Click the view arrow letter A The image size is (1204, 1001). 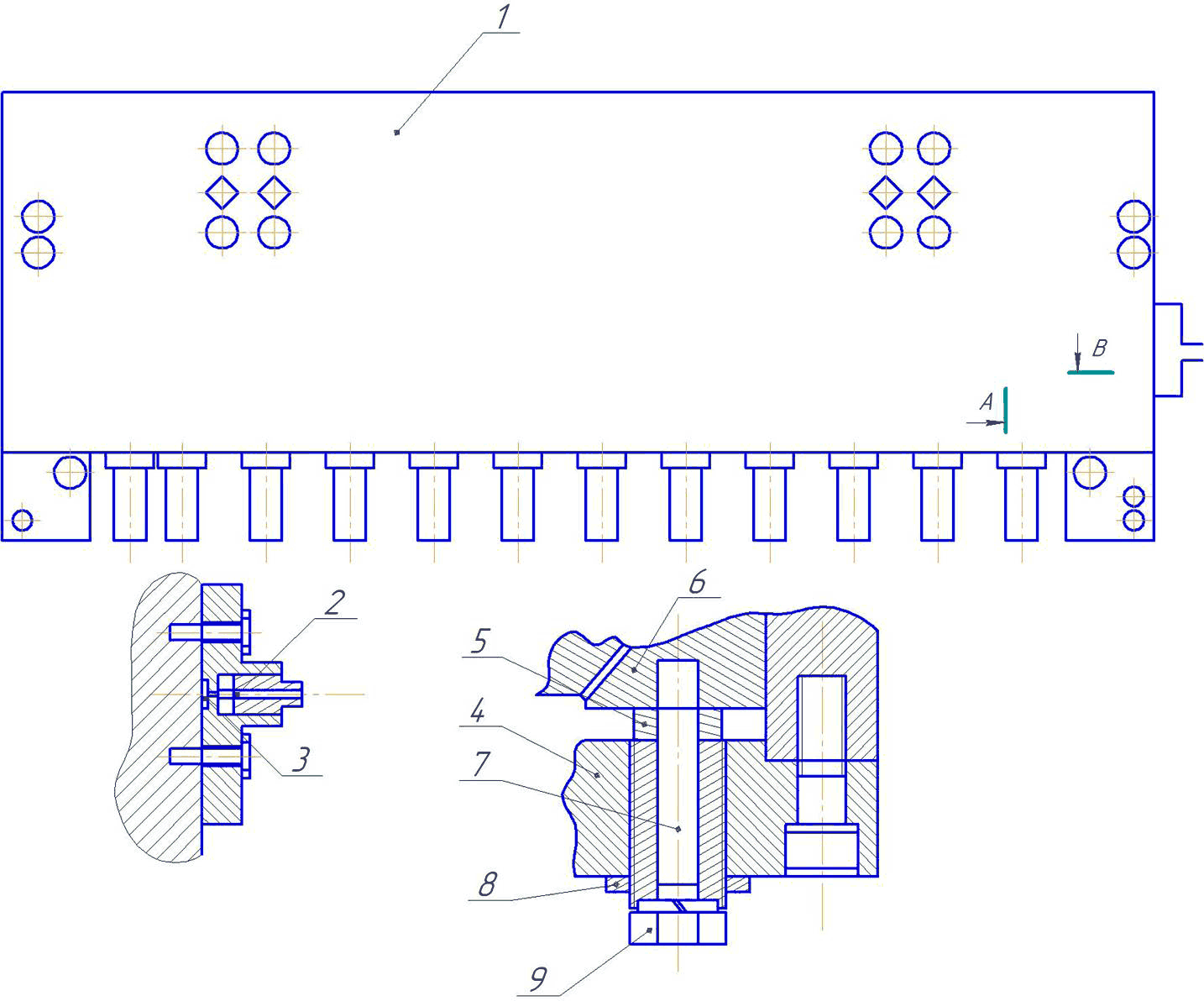click(x=987, y=402)
